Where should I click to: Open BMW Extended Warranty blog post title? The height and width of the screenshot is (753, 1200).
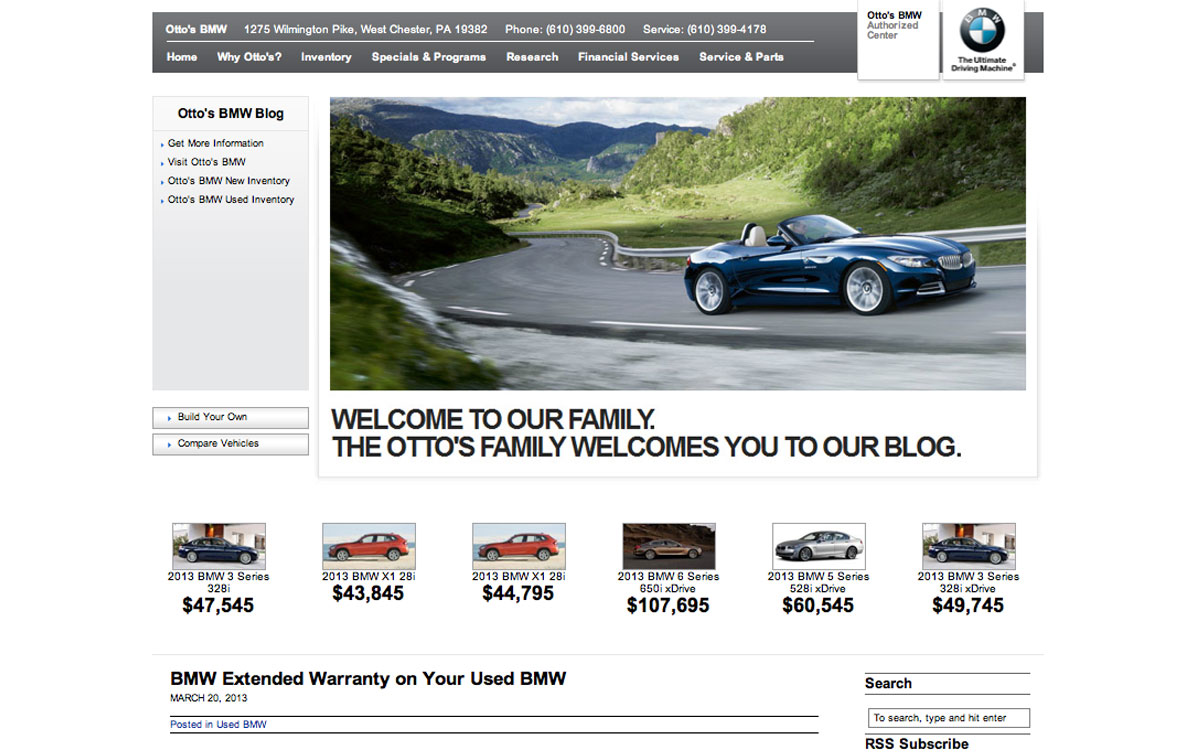(x=368, y=678)
